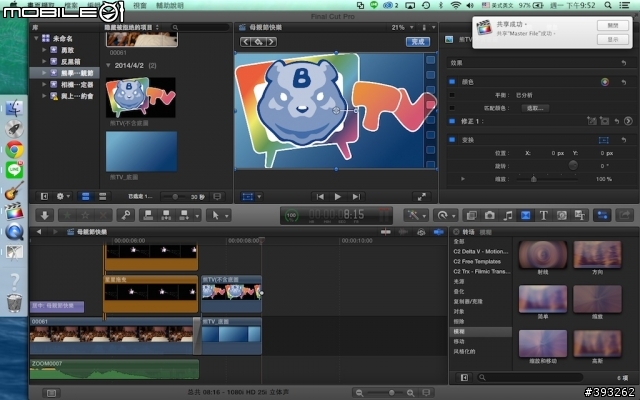The height and width of the screenshot is (400, 640).
Task: Open the Generators browser
Action: tap(562, 215)
